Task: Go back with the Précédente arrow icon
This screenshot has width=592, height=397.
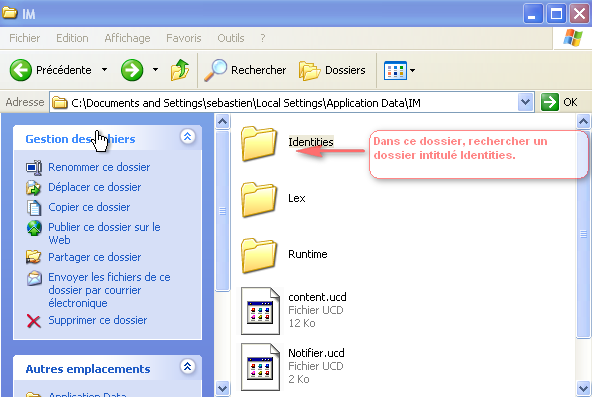Action: coord(20,70)
